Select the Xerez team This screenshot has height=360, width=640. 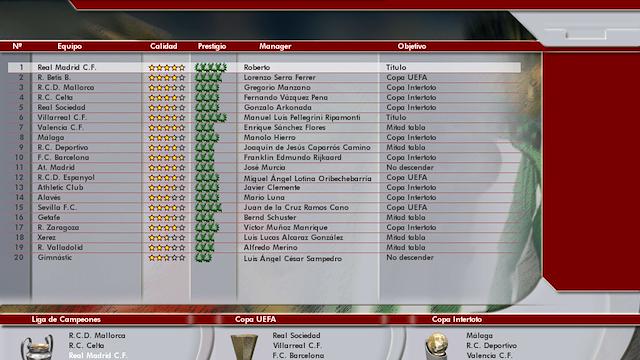(47, 237)
